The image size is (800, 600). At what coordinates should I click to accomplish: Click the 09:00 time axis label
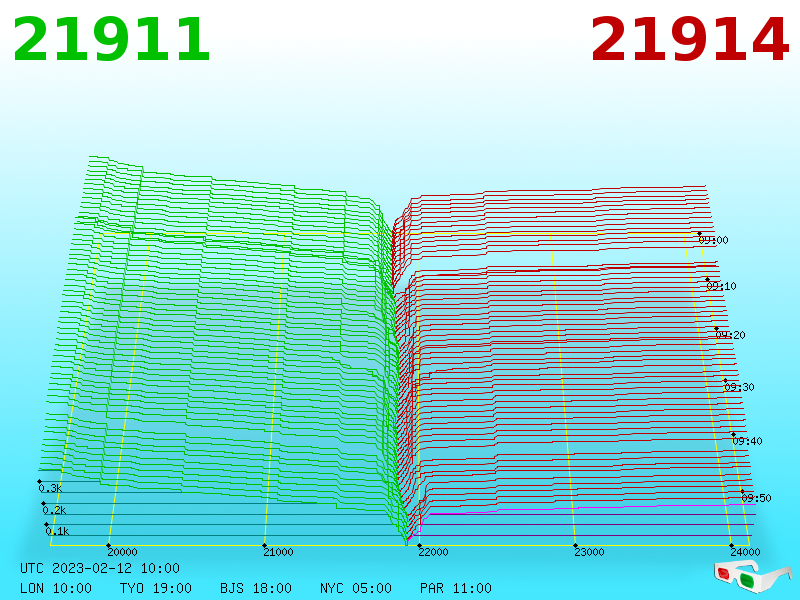[713, 240]
